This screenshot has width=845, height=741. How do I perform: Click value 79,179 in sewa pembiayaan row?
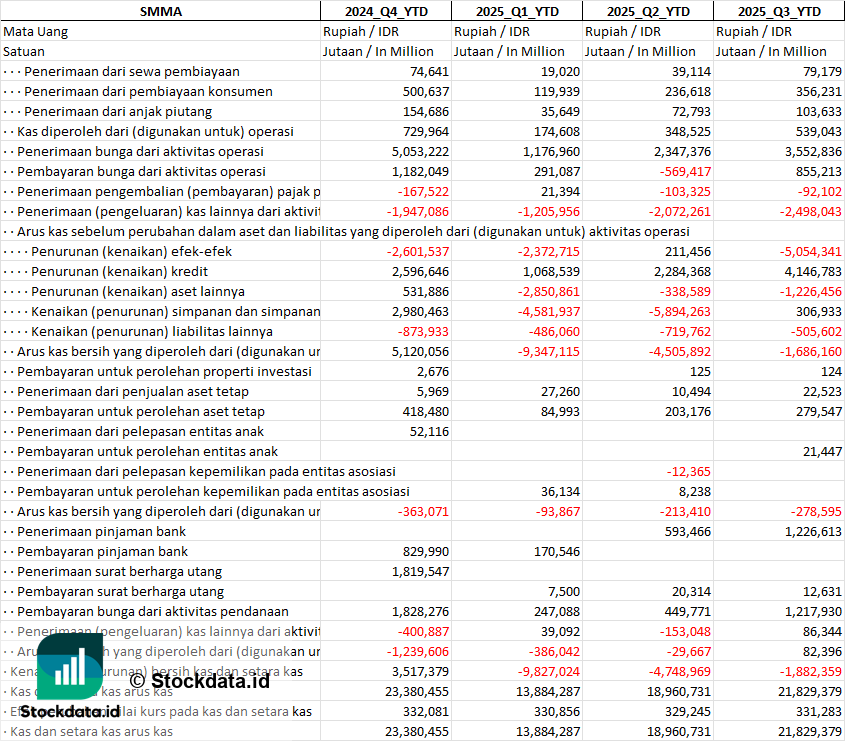pos(822,72)
